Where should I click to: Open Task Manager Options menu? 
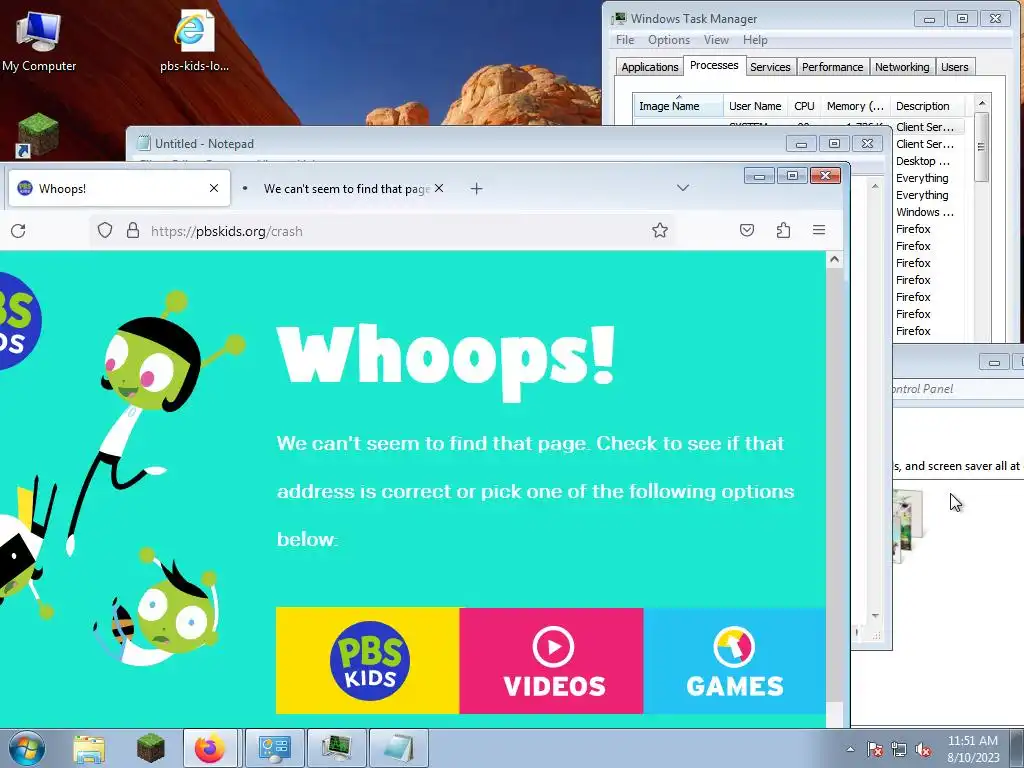tap(669, 40)
